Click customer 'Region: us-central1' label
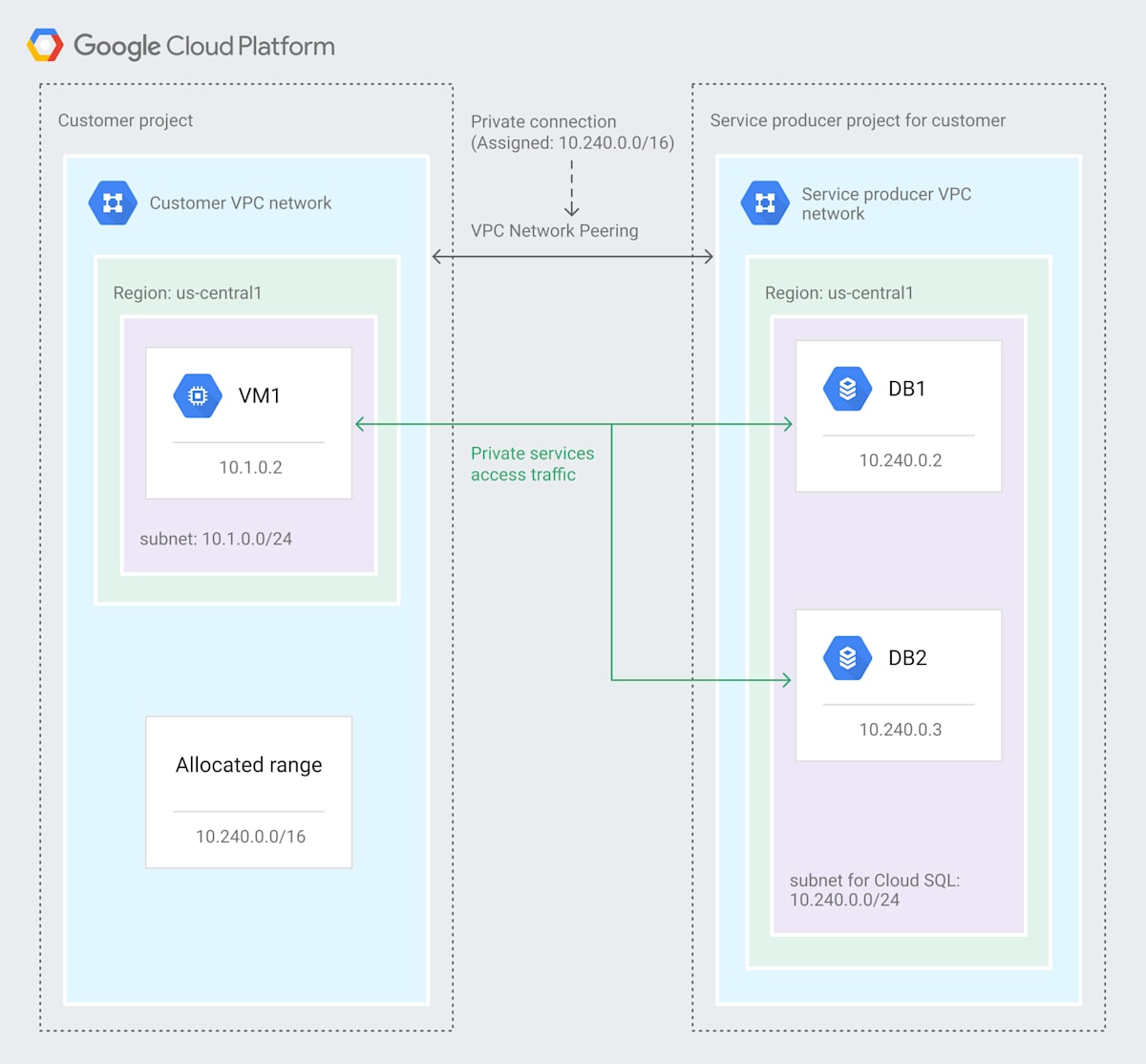 pyautogui.click(x=187, y=292)
